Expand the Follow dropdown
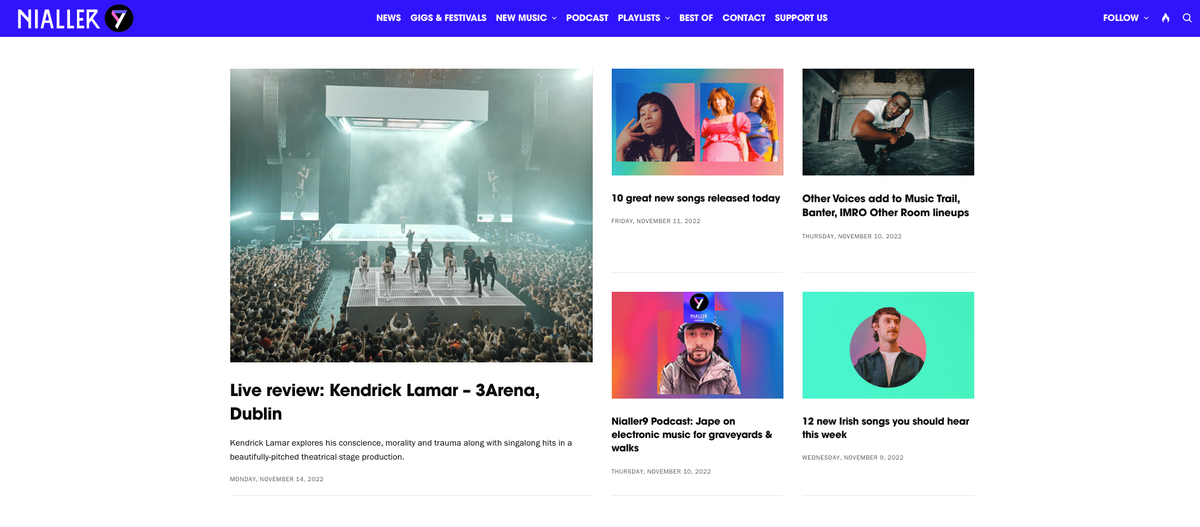This screenshot has height=527, width=1200. click(x=1126, y=18)
